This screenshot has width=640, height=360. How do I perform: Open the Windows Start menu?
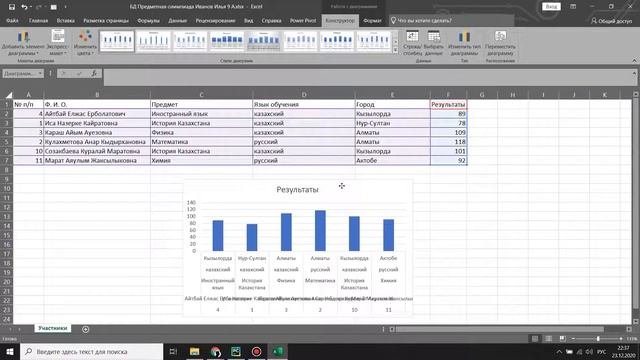pos(9,351)
